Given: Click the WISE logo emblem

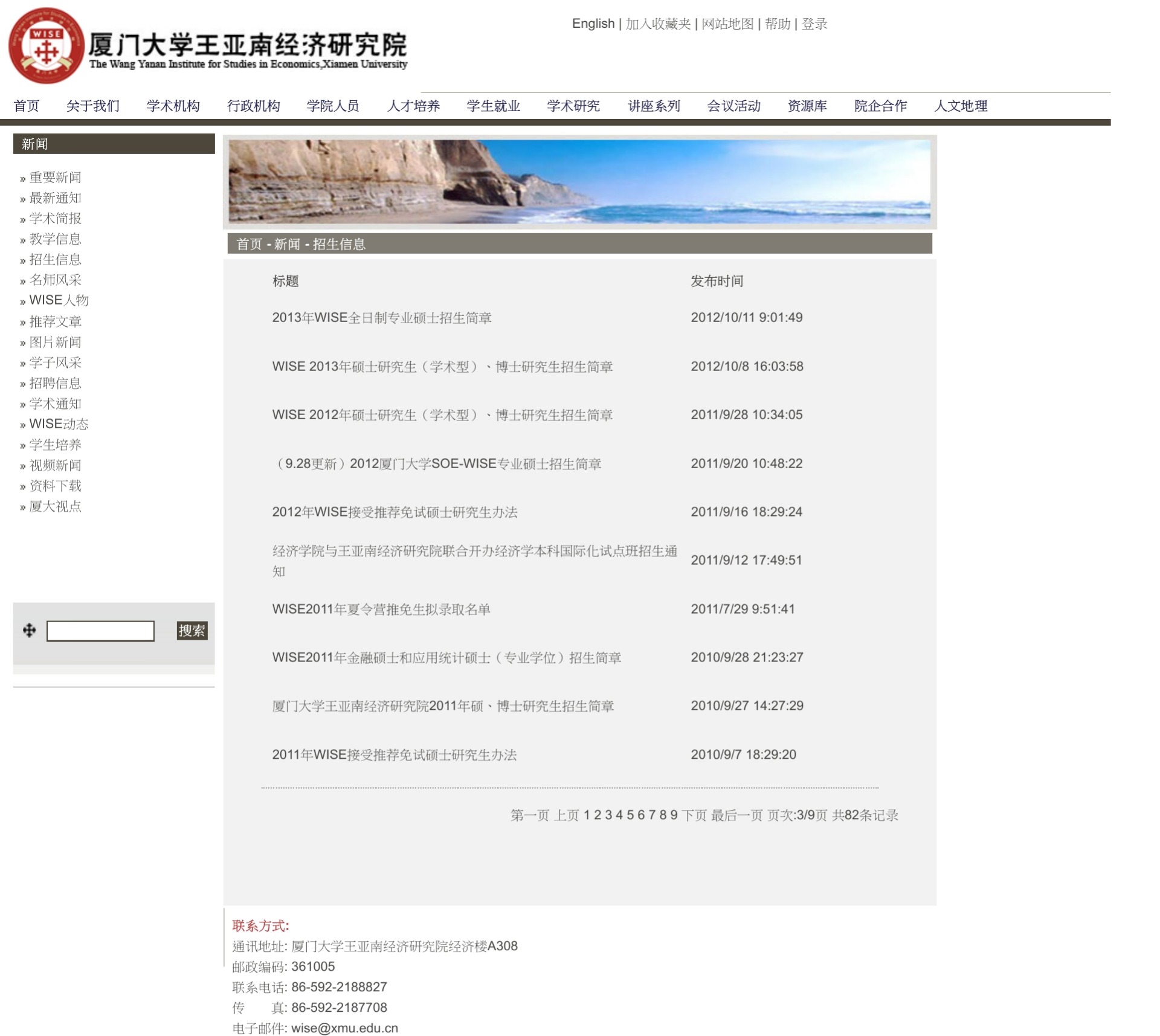Looking at the screenshot, I should tap(46, 46).
